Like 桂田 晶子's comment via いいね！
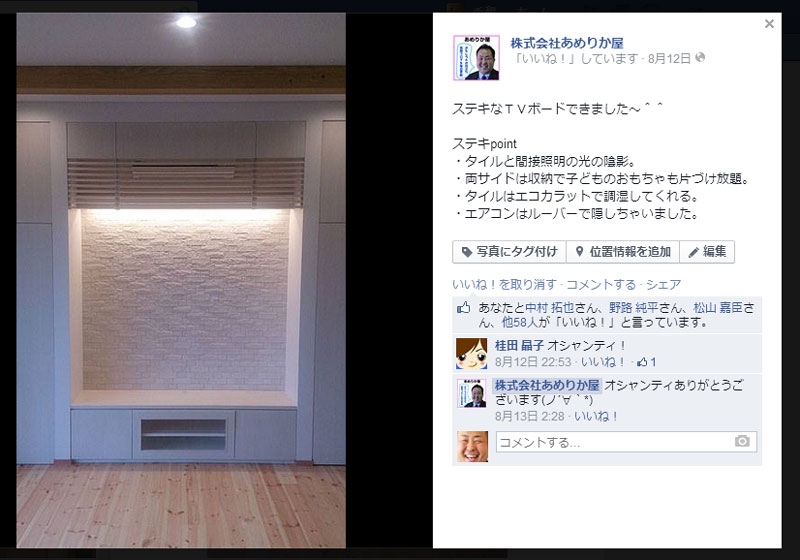Image resolution: width=800 pixels, height=560 pixels. click(603, 362)
